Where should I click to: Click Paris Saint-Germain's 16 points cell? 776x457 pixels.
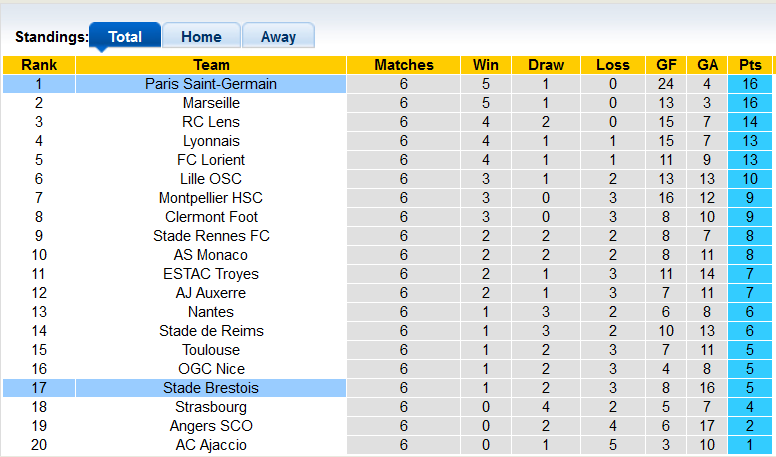coord(750,84)
